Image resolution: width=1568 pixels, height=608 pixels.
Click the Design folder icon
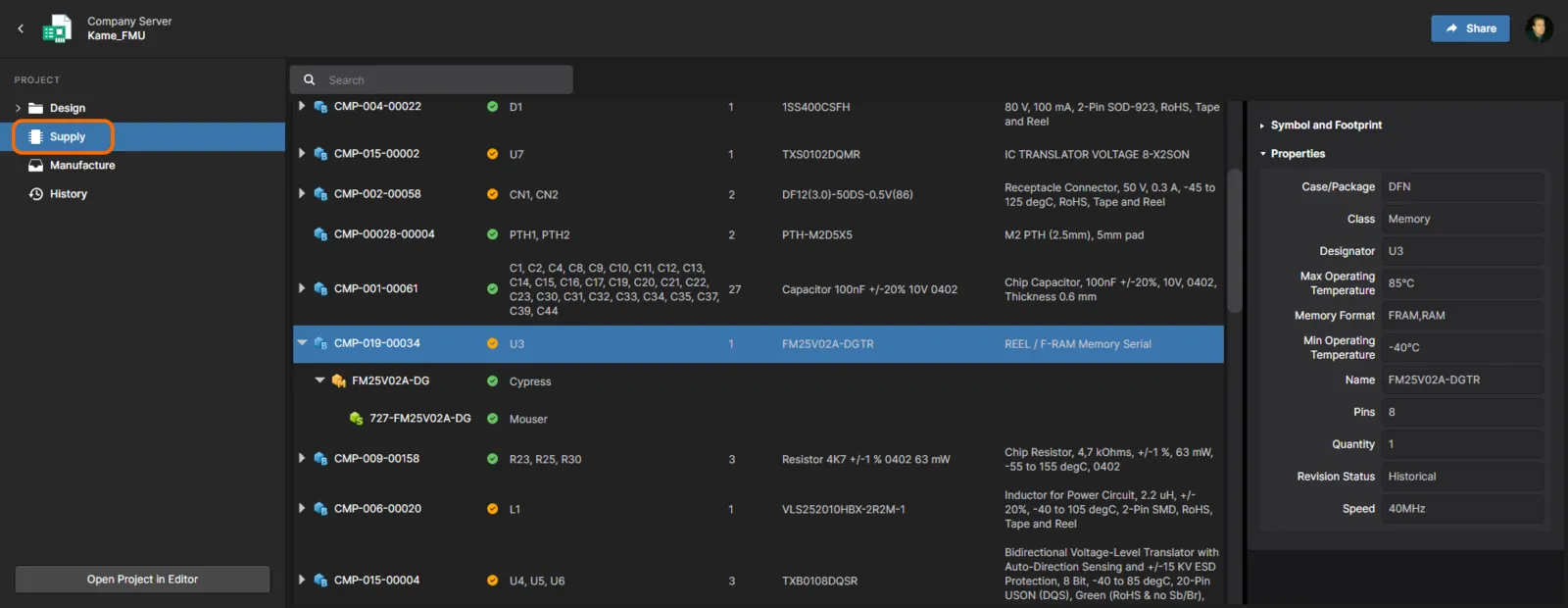pyautogui.click(x=35, y=108)
